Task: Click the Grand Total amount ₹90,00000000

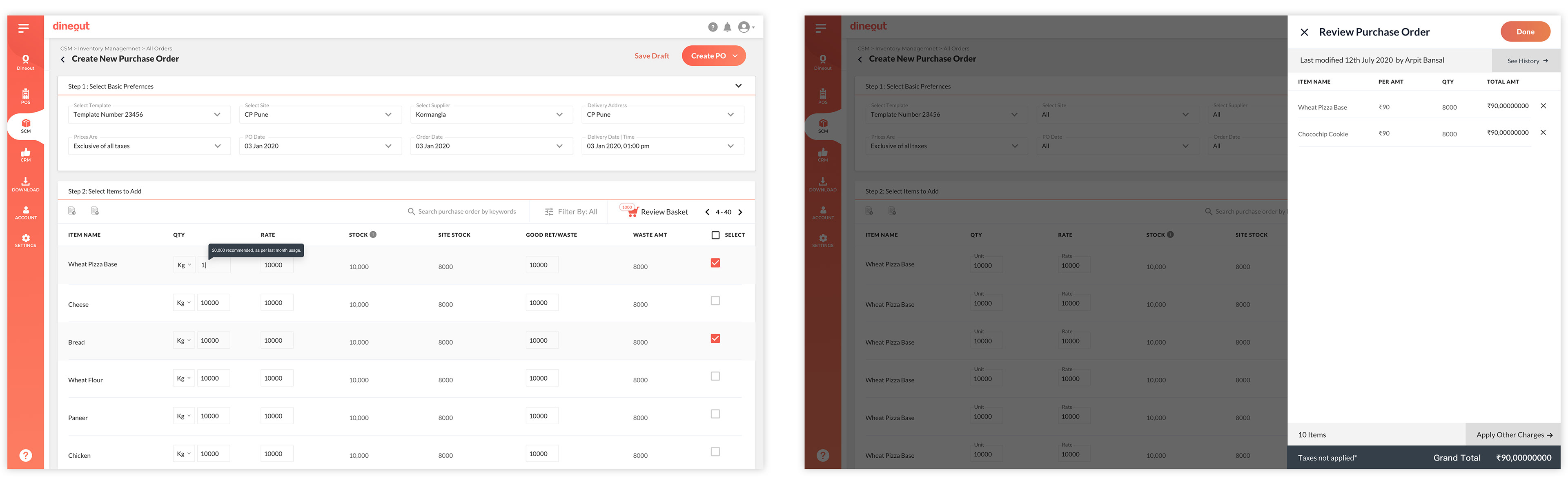Action: pyautogui.click(x=1523, y=457)
